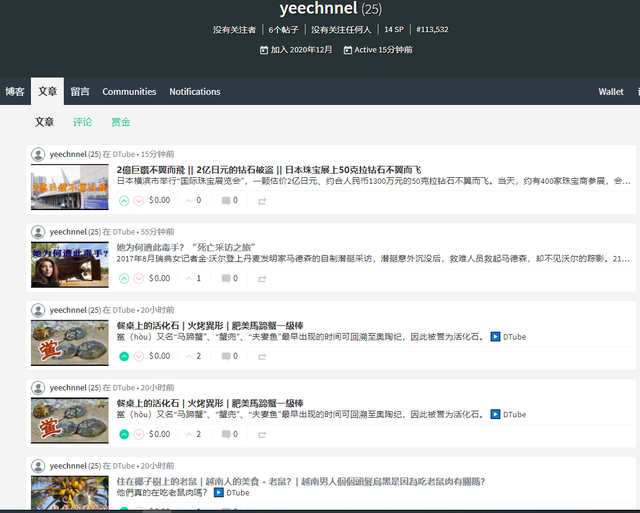Viewport: 640px width, 513px height.
Task: Click the calendar icon beside 加入 2020年12月
Action: (264, 50)
